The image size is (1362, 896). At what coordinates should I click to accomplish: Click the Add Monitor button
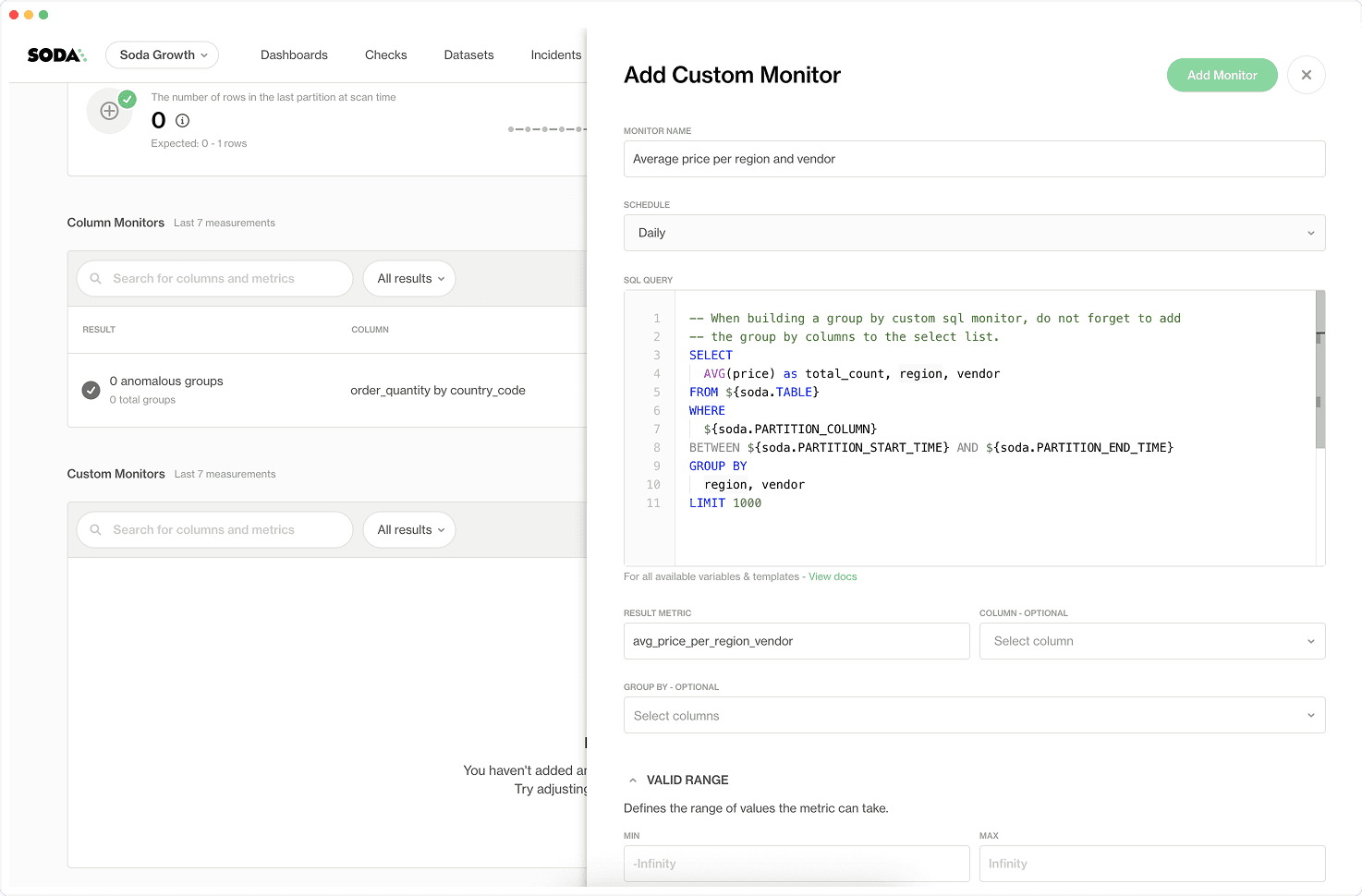1222,75
